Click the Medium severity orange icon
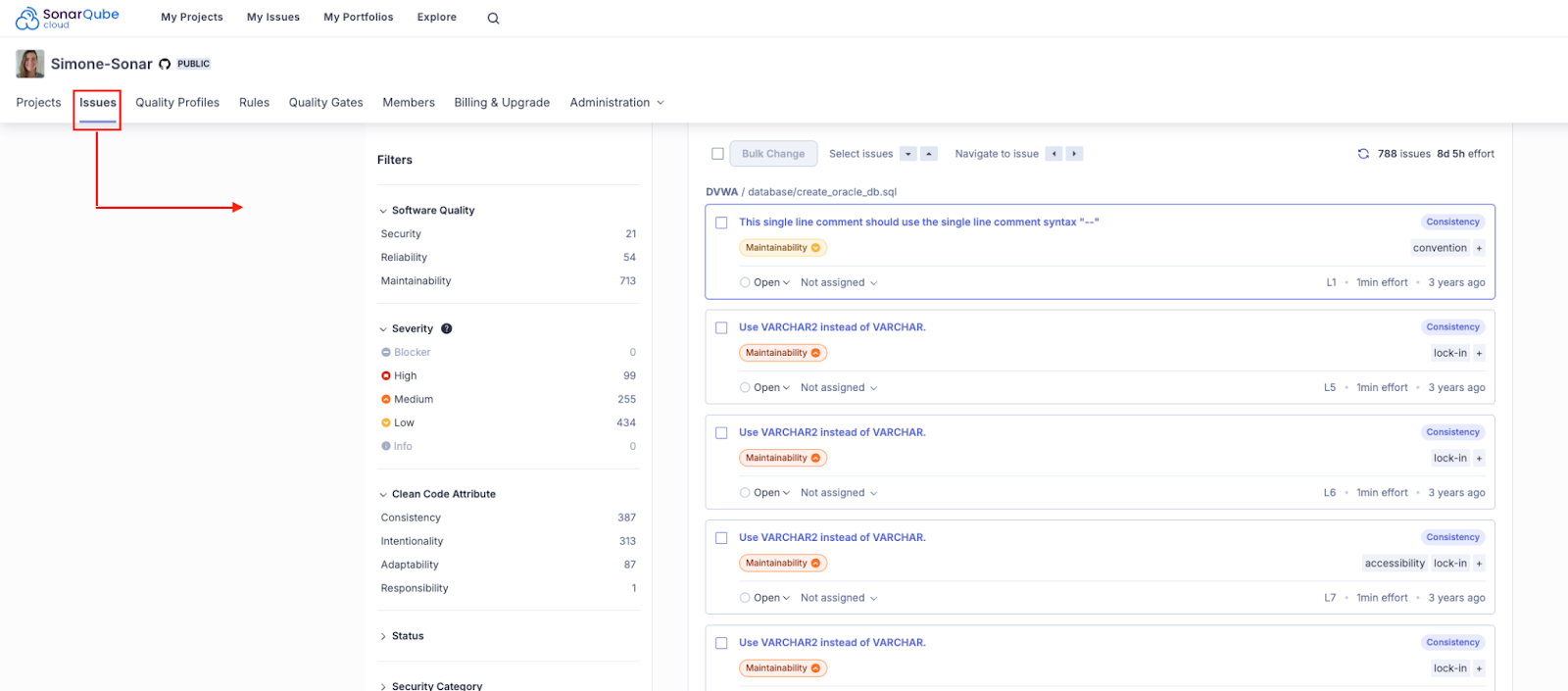The height and width of the screenshot is (691, 1568). point(386,399)
